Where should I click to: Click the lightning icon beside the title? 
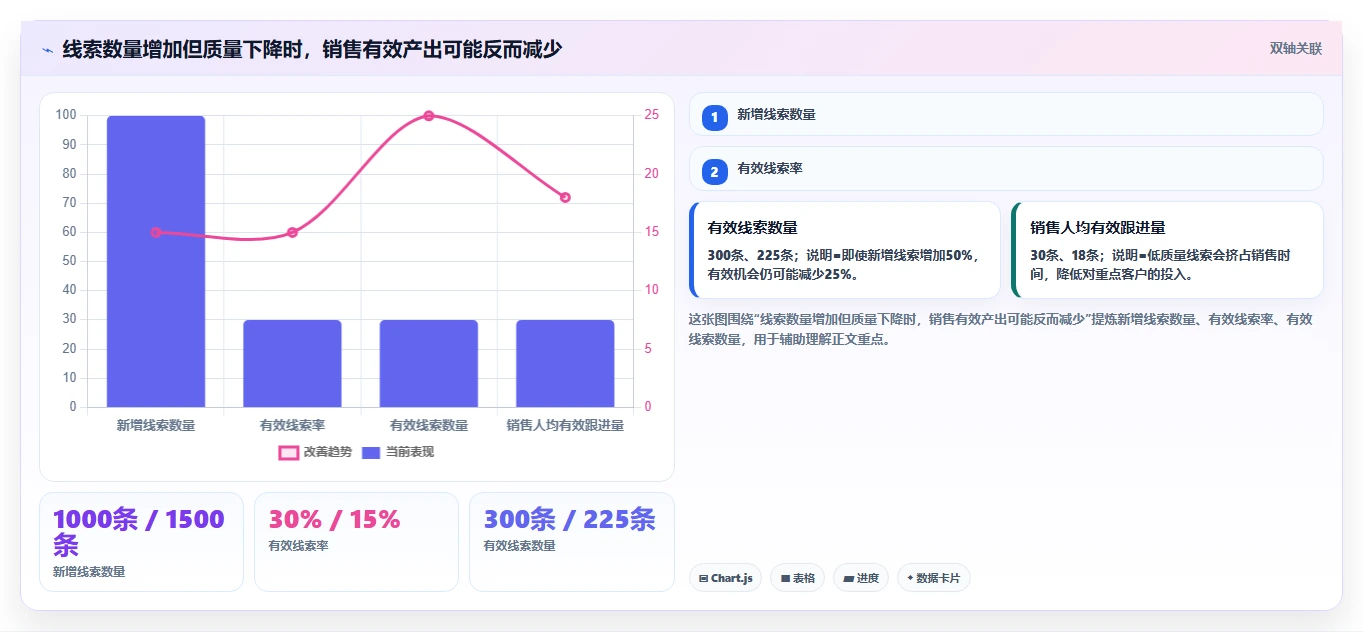48,49
